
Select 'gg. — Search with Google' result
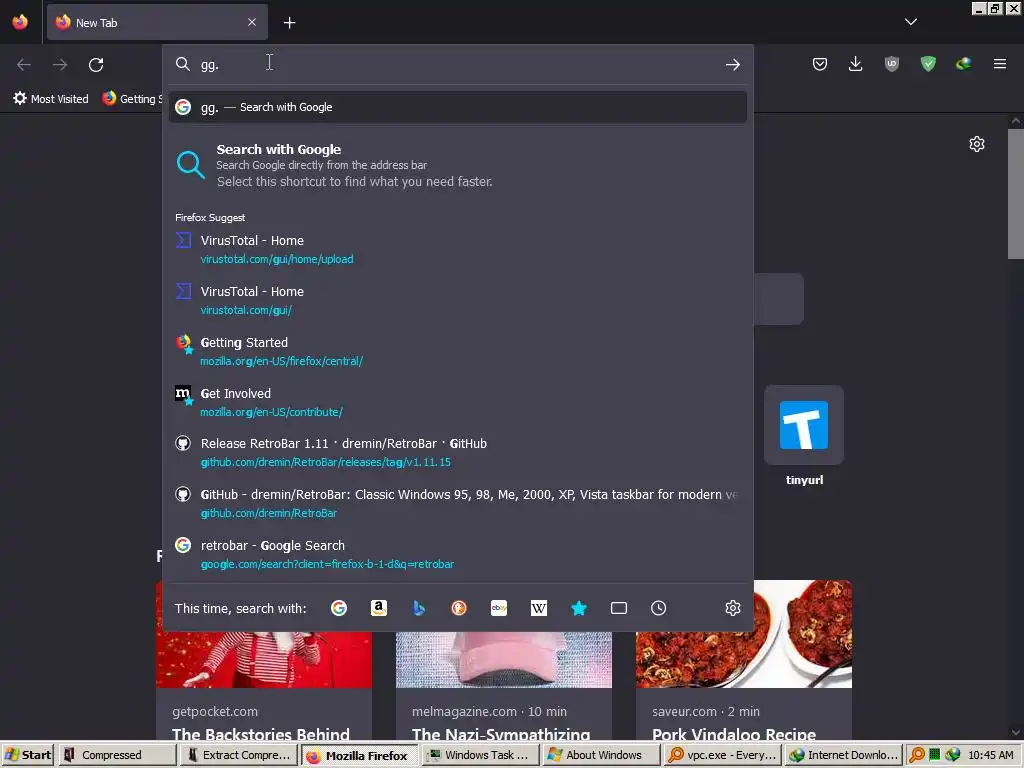point(457,107)
